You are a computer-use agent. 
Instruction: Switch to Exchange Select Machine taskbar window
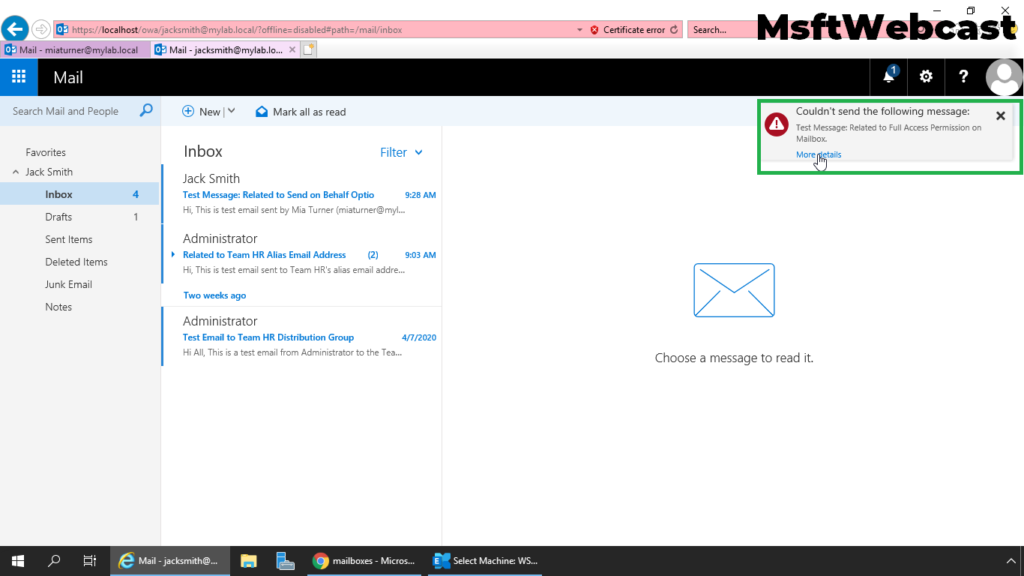485,561
